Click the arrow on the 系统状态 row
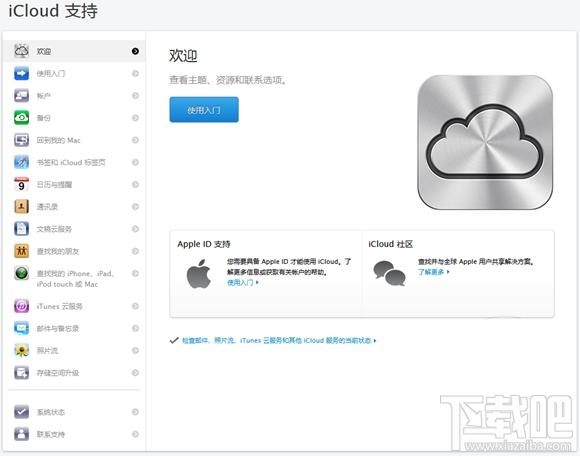Viewport: 580px width, 456px height. (x=135, y=412)
